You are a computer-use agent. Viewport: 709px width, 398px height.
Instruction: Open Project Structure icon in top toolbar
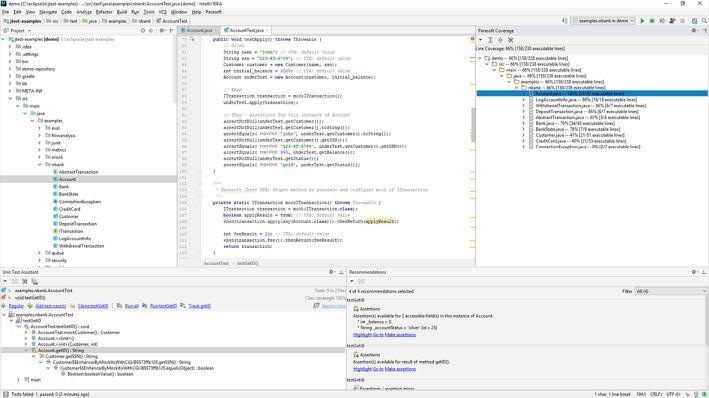point(694,21)
